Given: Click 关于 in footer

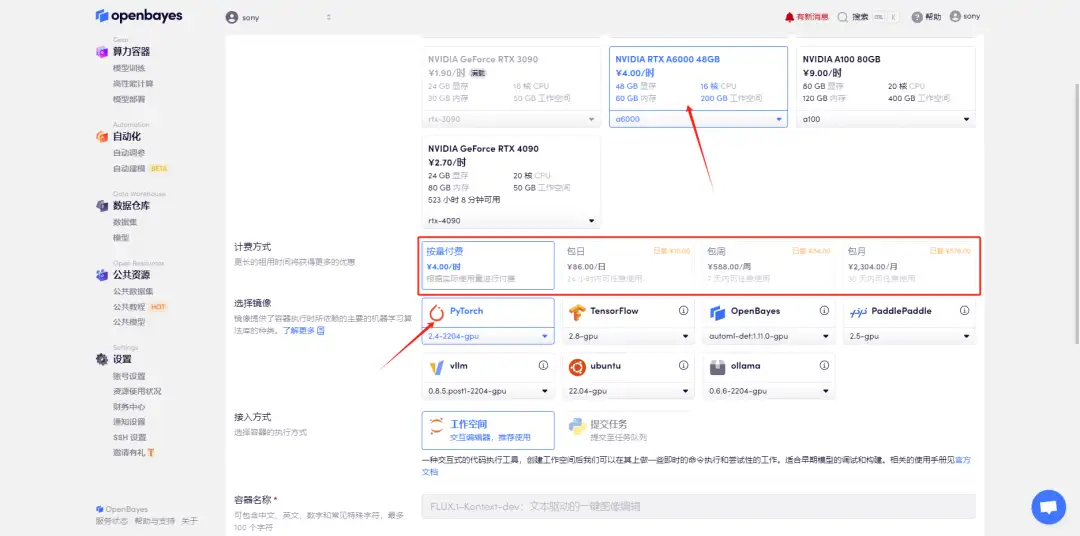Looking at the screenshot, I should [189, 522].
